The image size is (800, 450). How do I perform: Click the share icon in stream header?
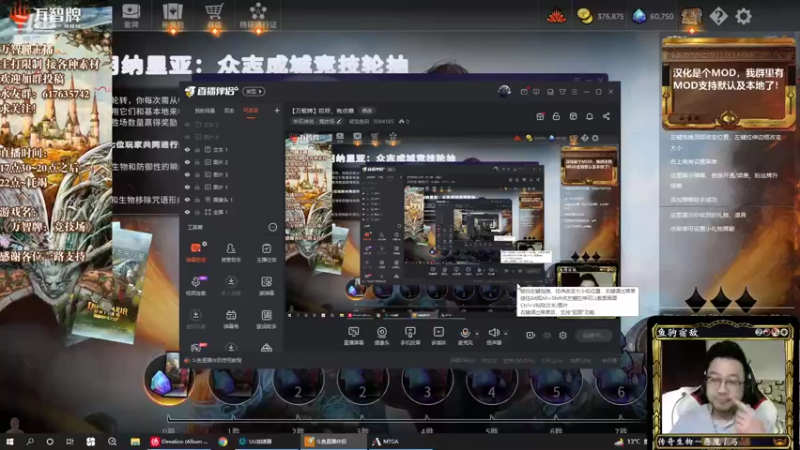pos(606,116)
